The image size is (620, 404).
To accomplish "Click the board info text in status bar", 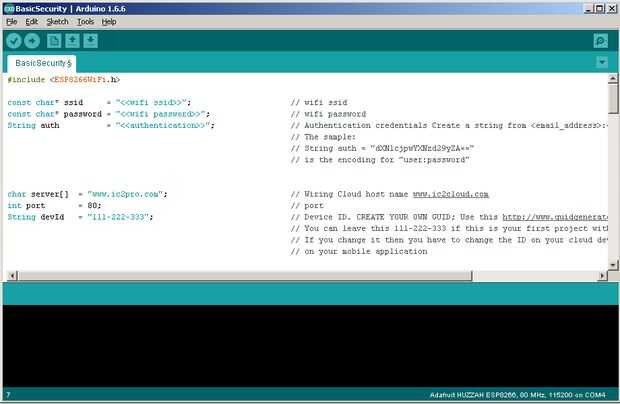I will click(x=517, y=395).
